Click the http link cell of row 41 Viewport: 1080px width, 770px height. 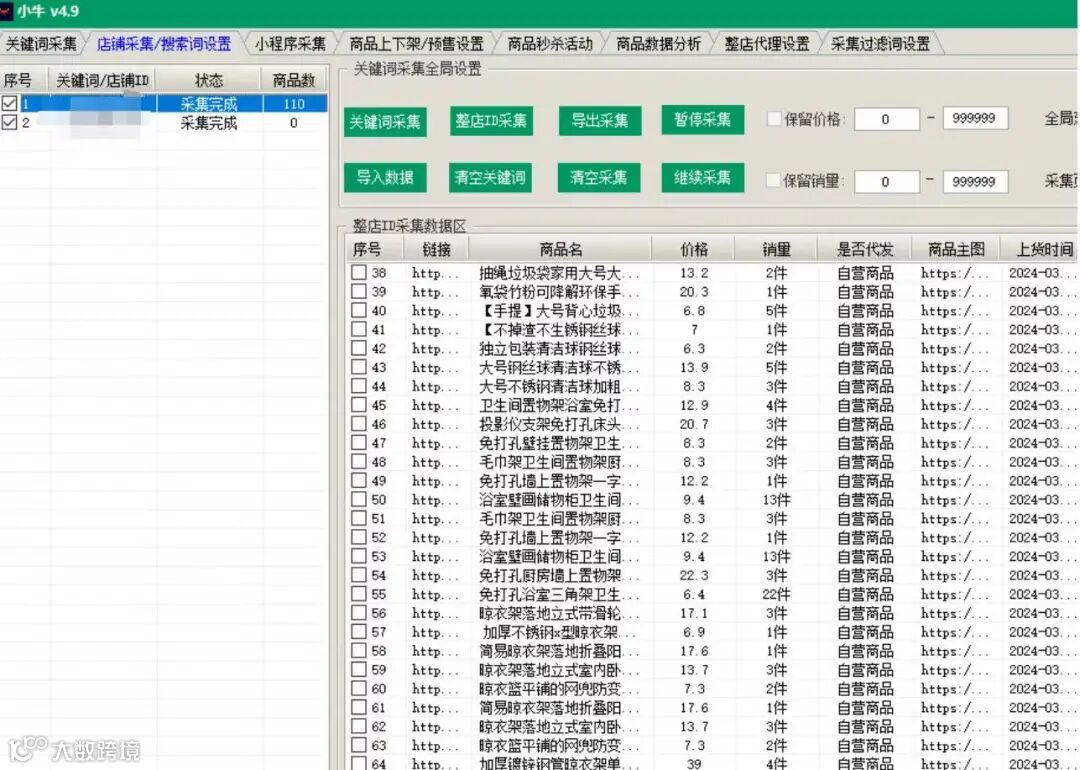(435, 329)
